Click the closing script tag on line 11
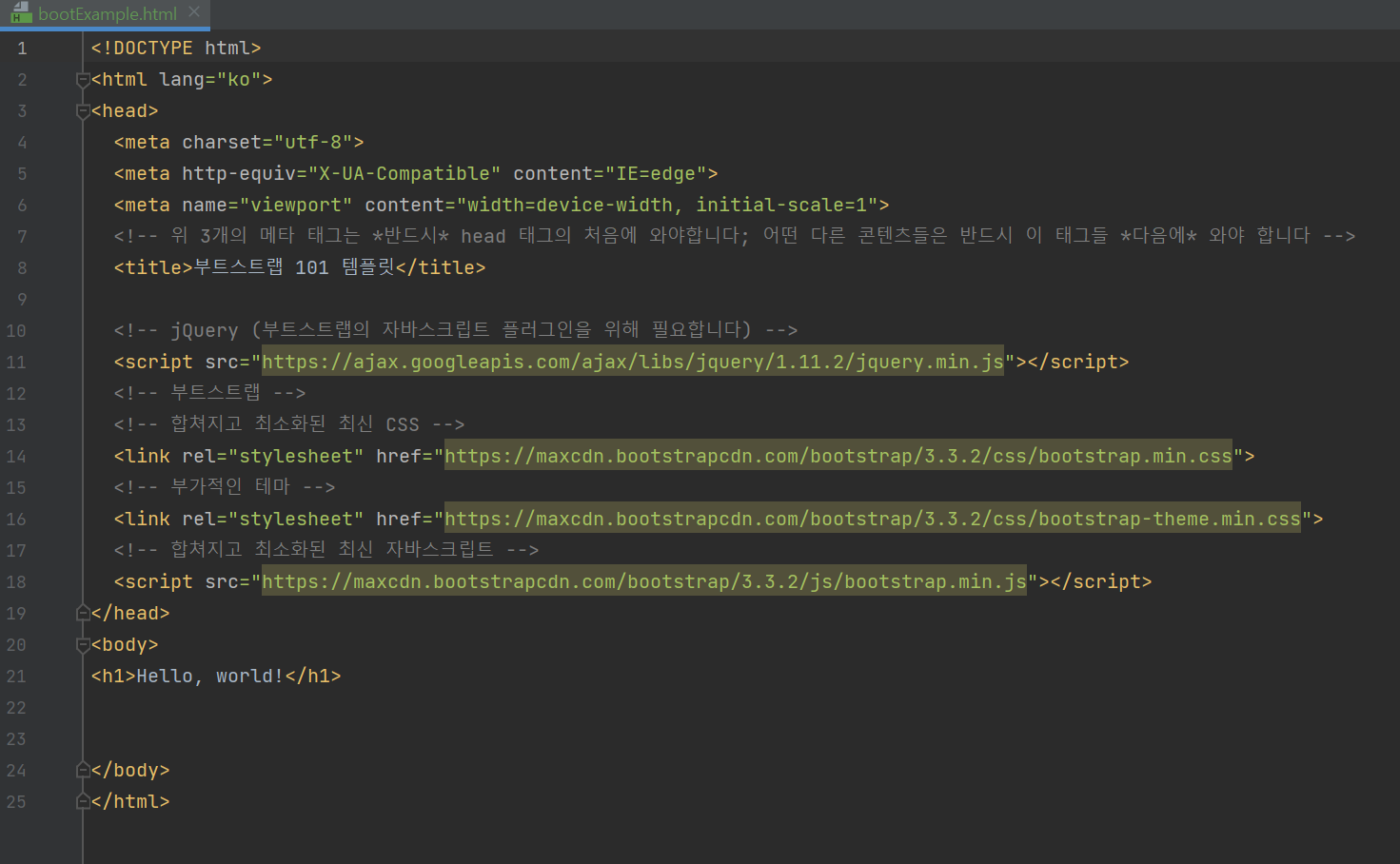1400x864 pixels. click(1078, 362)
